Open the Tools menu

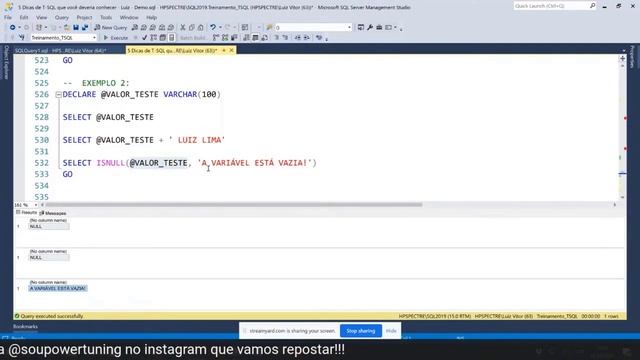tap(106, 18)
